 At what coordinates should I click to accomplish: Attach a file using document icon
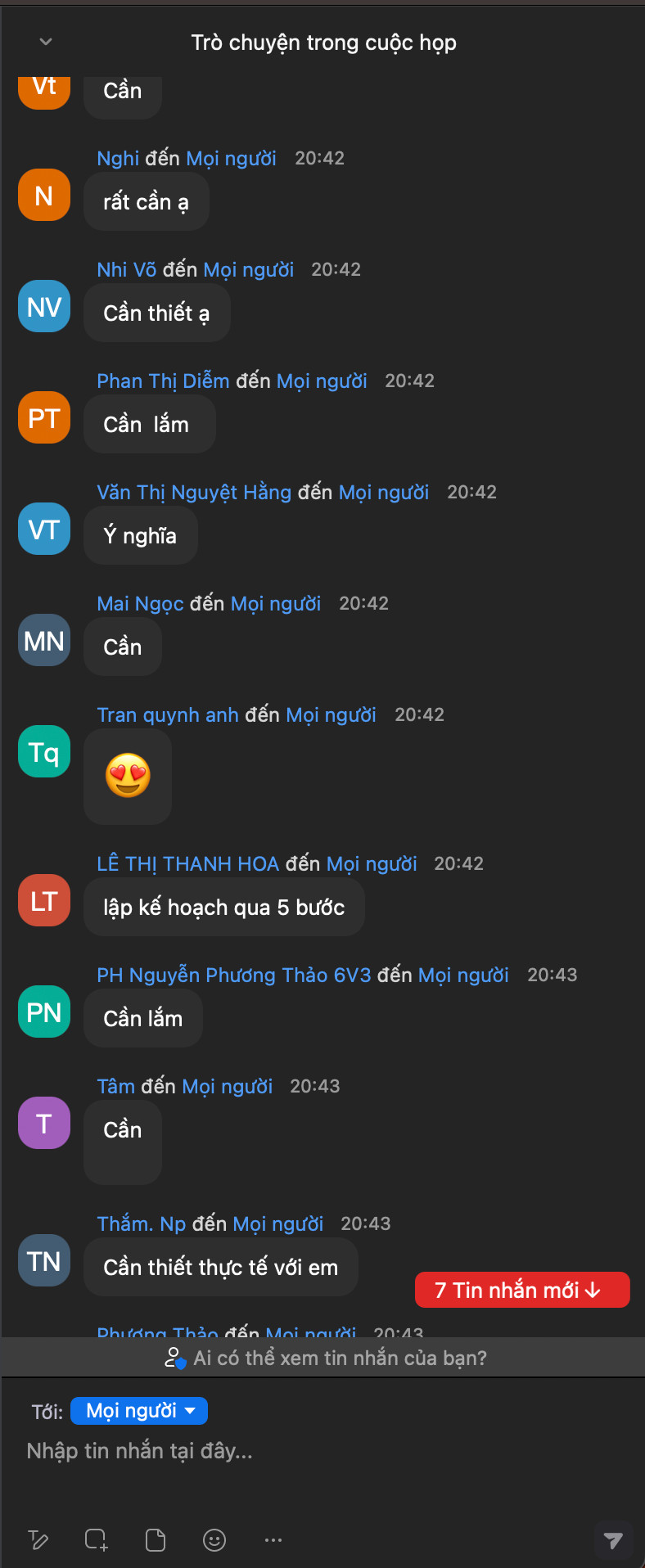pos(156,1540)
